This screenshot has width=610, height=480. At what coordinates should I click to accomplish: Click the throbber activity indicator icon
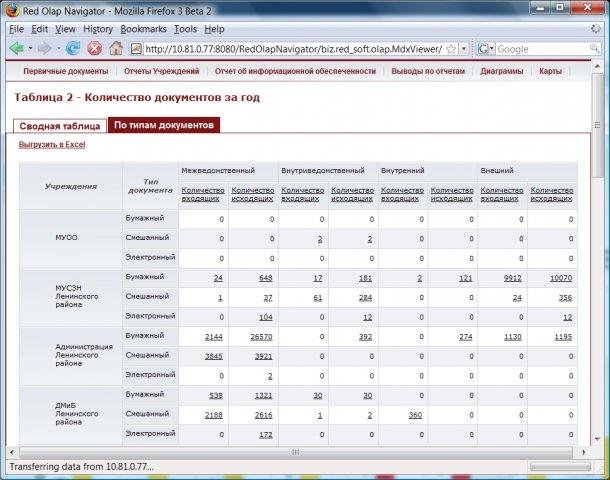pos(596,29)
